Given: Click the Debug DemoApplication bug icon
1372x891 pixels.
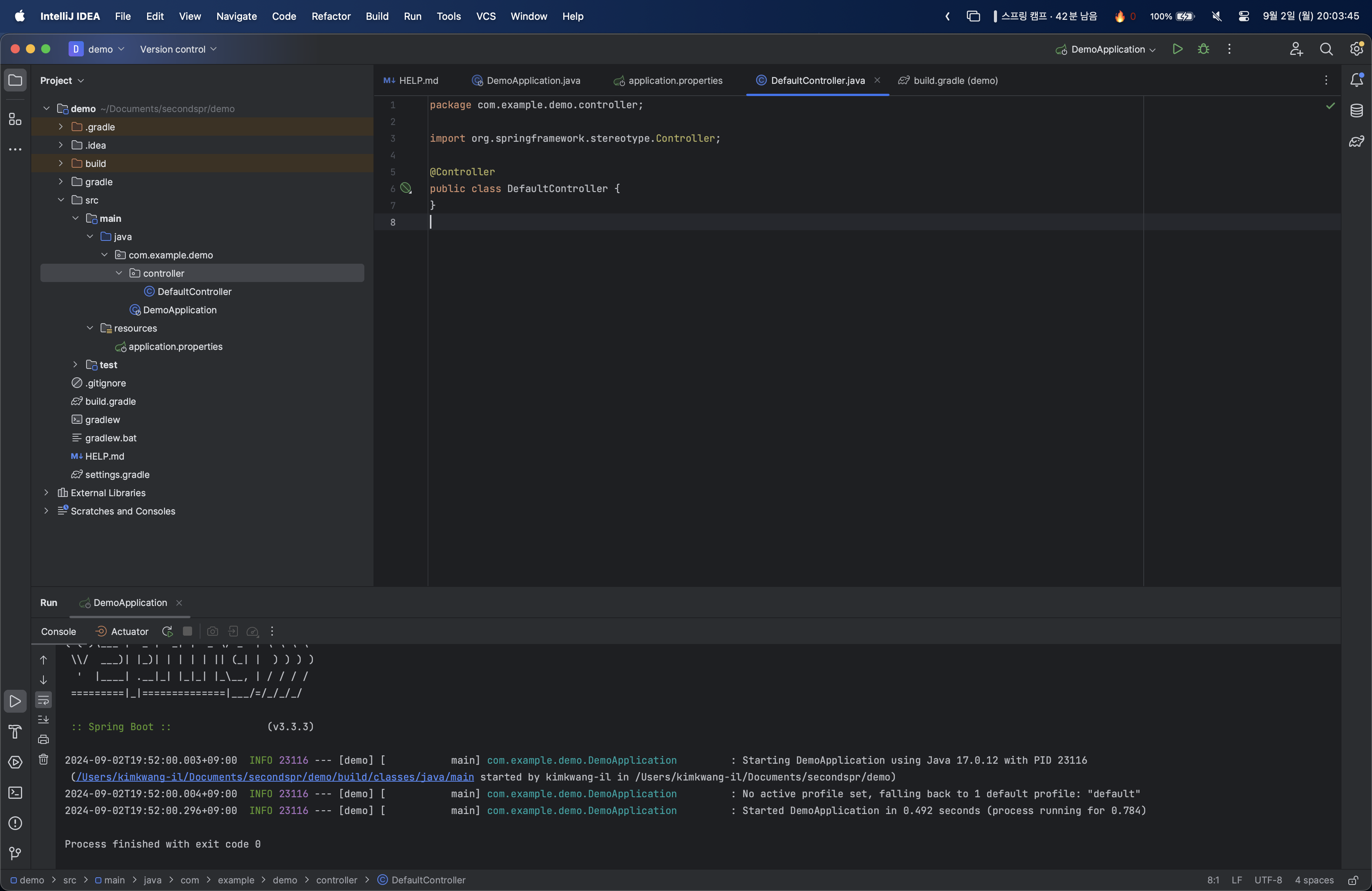Looking at the screenshot, I should (1203, 49).
